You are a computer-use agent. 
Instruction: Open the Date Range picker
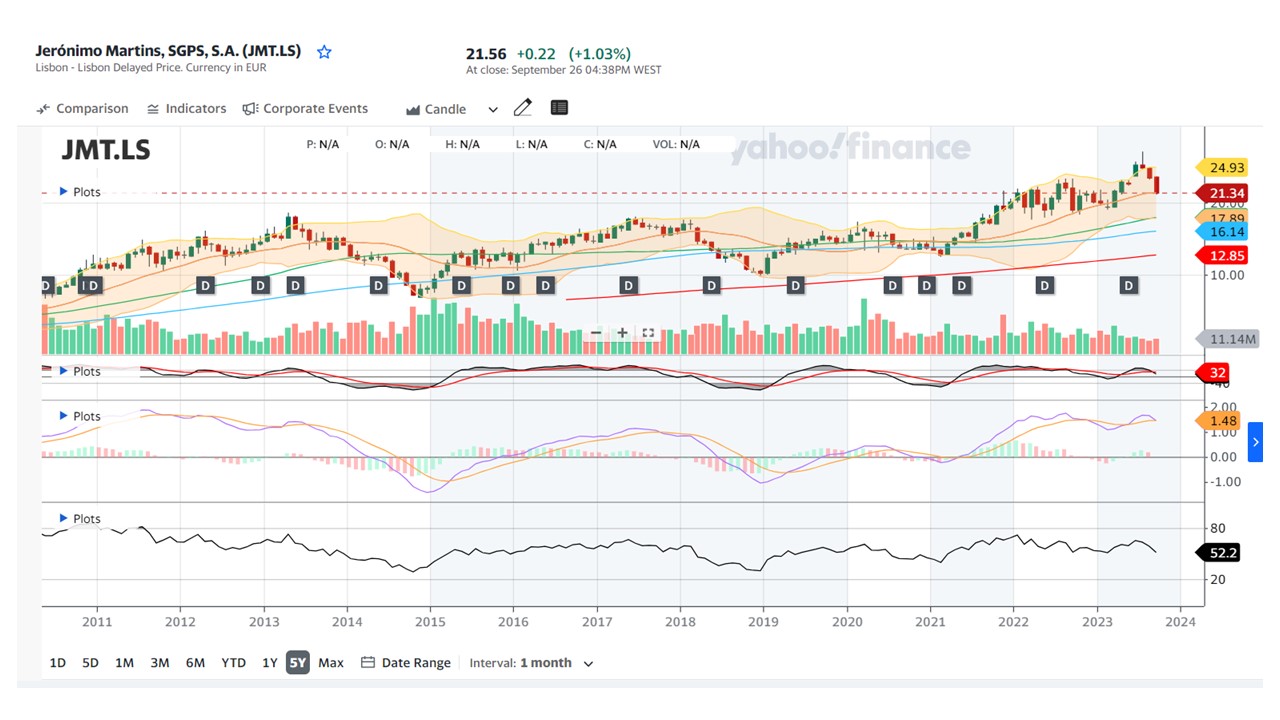[x=405, y=663]
